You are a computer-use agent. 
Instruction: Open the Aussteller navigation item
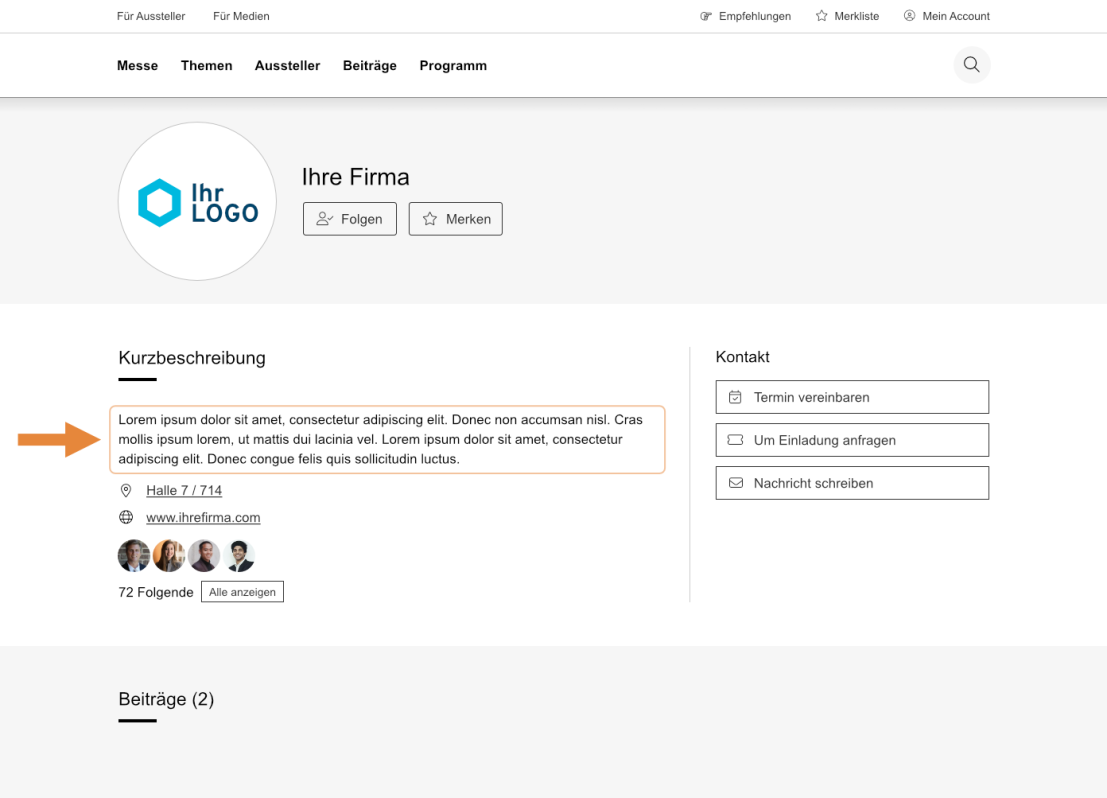[287, 65]
